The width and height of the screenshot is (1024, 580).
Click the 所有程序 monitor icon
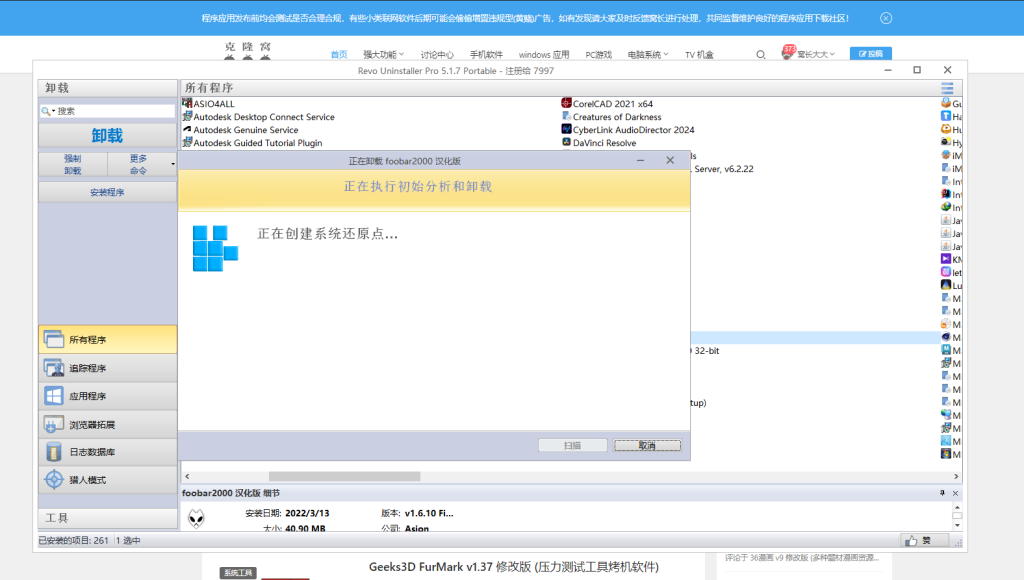coord(54,340)
